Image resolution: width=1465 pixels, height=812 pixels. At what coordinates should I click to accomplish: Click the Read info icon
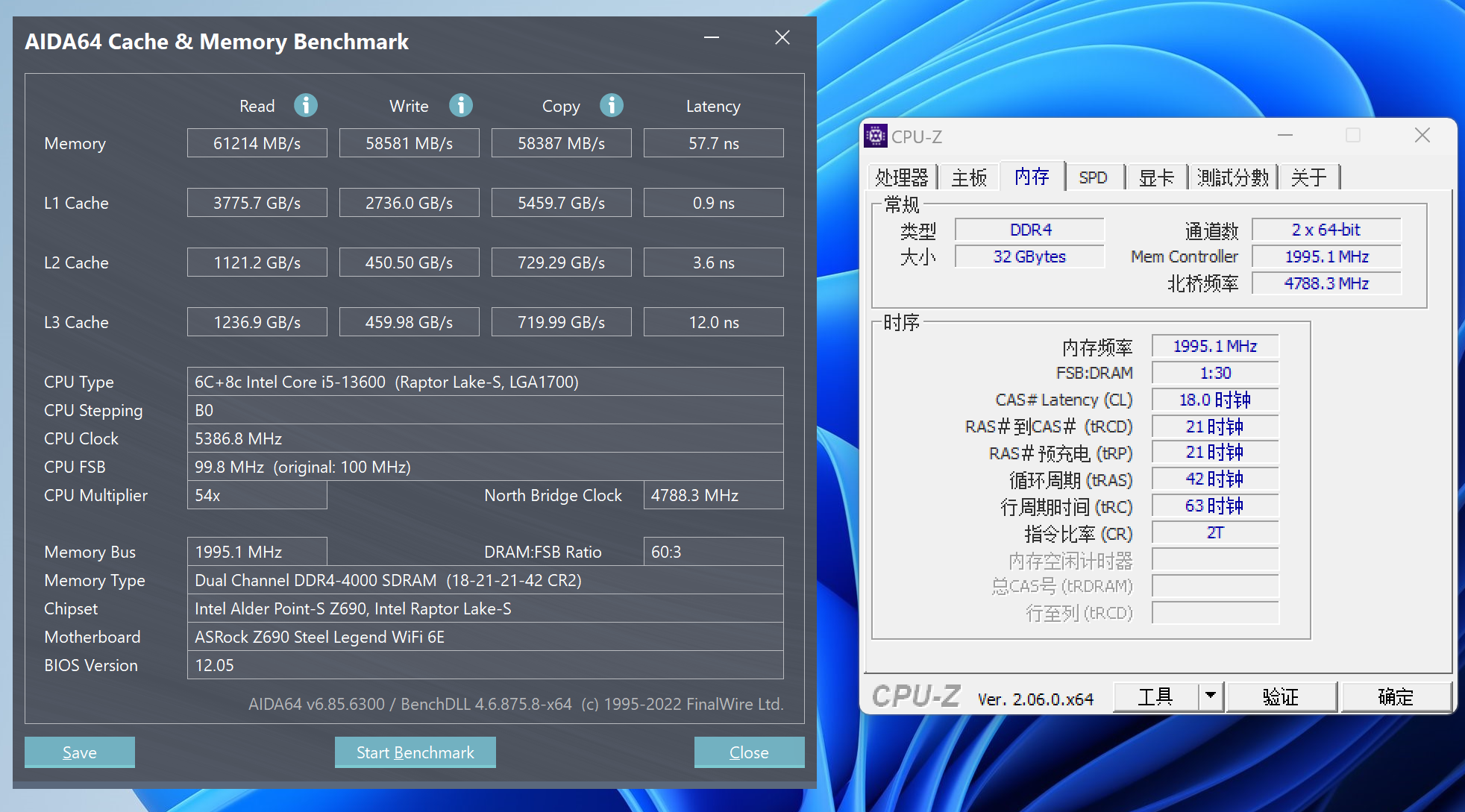click(x=305, y=105)
